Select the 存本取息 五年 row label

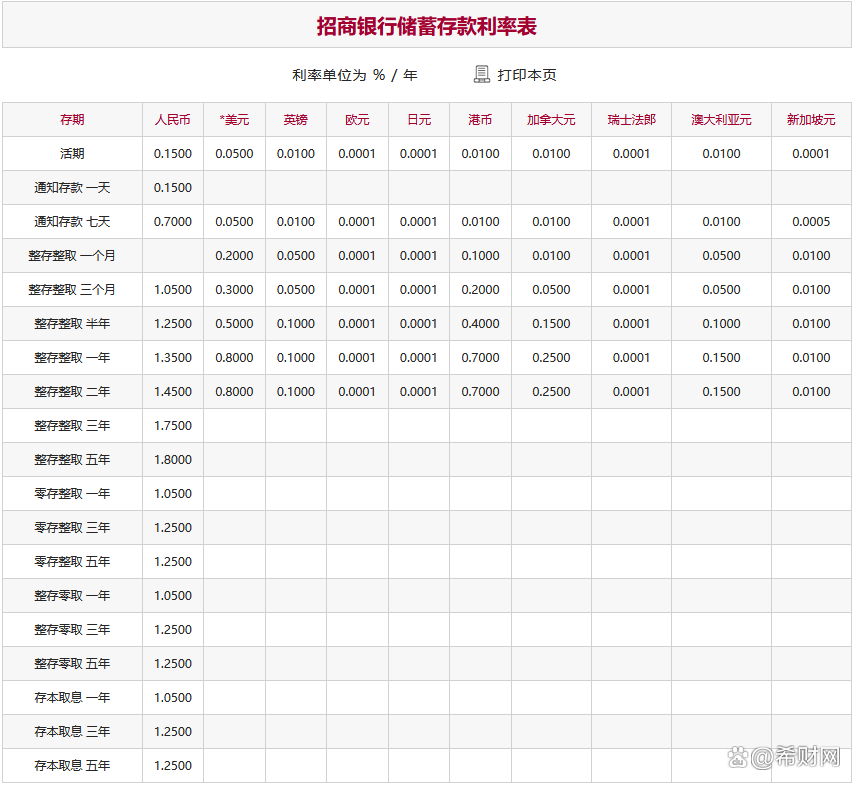coord(72,765)
